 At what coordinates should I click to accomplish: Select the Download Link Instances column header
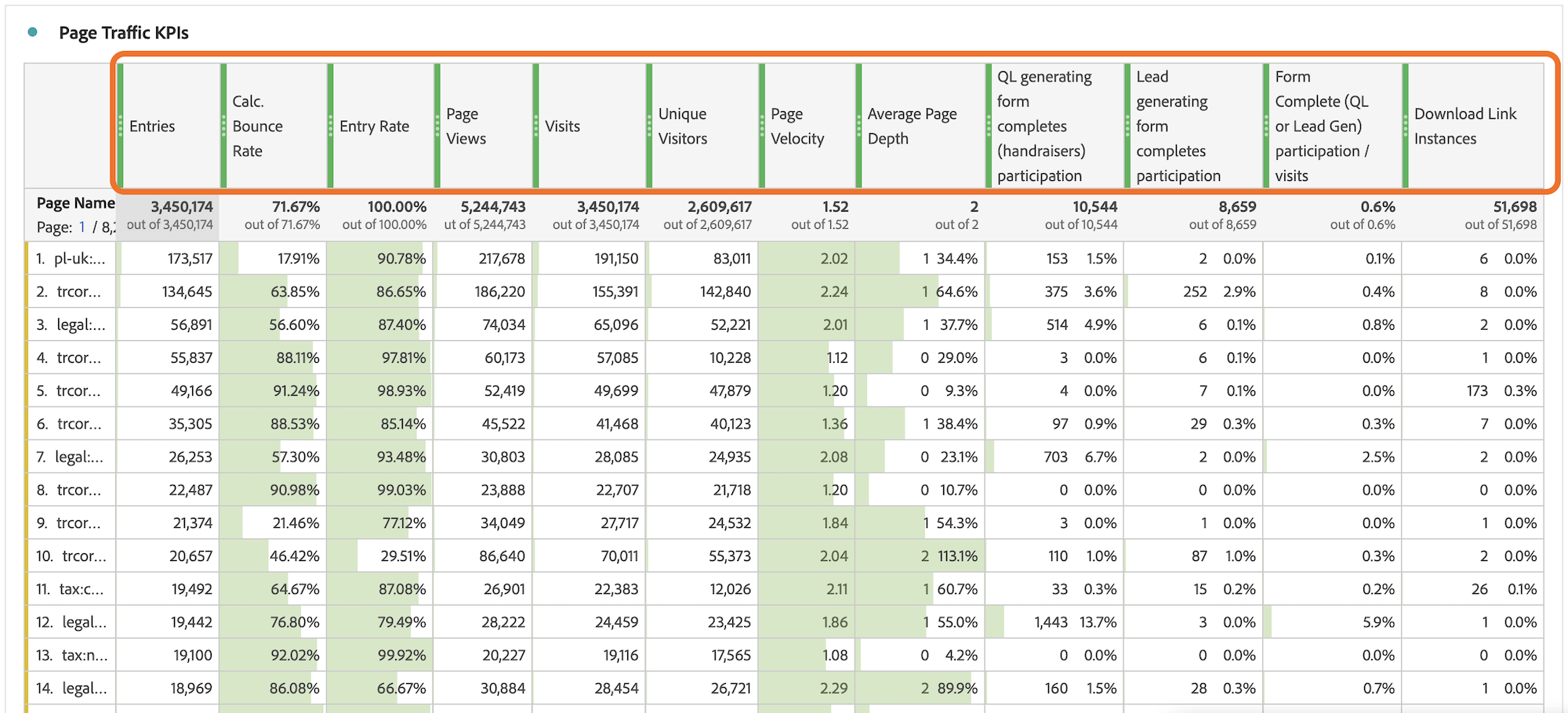click(1465, 126)
